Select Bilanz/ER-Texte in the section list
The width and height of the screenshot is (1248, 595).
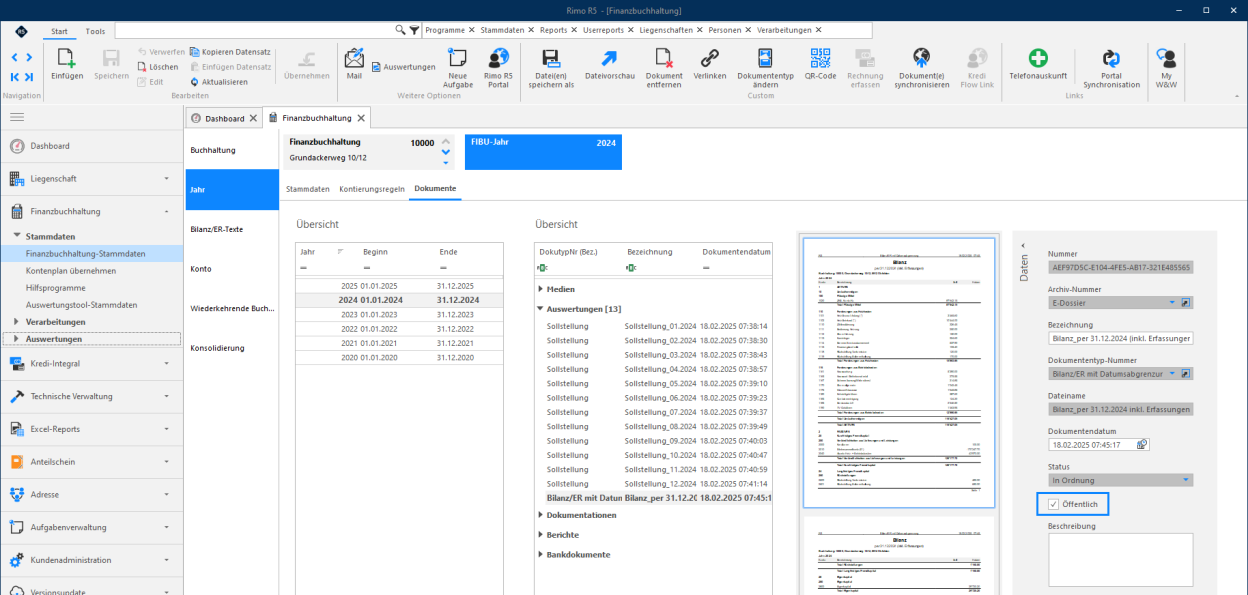coord(232,229)
